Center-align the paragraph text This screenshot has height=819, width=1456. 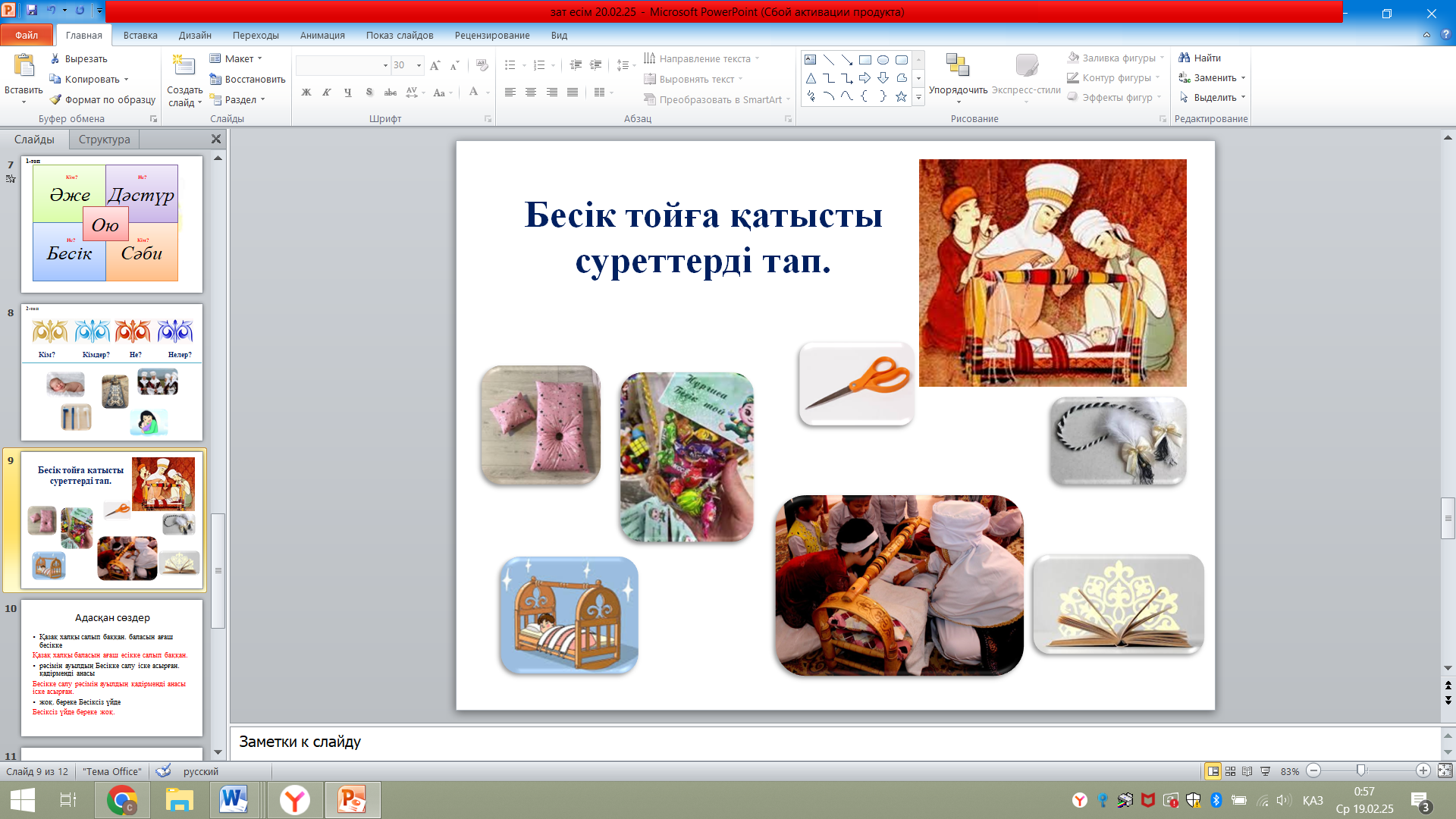(x=531, y=93)
